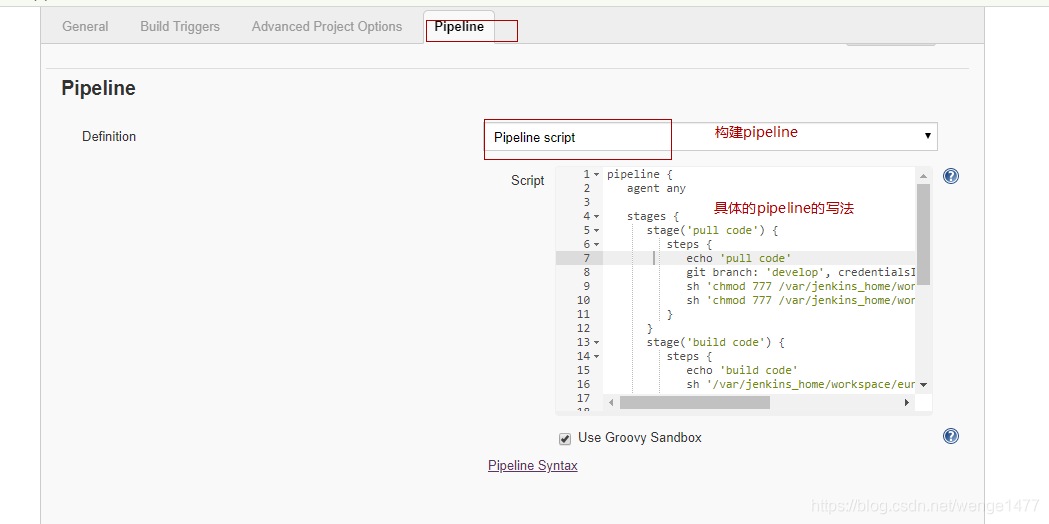The image size is (1049, 524).
Task: Click the Script label
Action: (528, 181)
